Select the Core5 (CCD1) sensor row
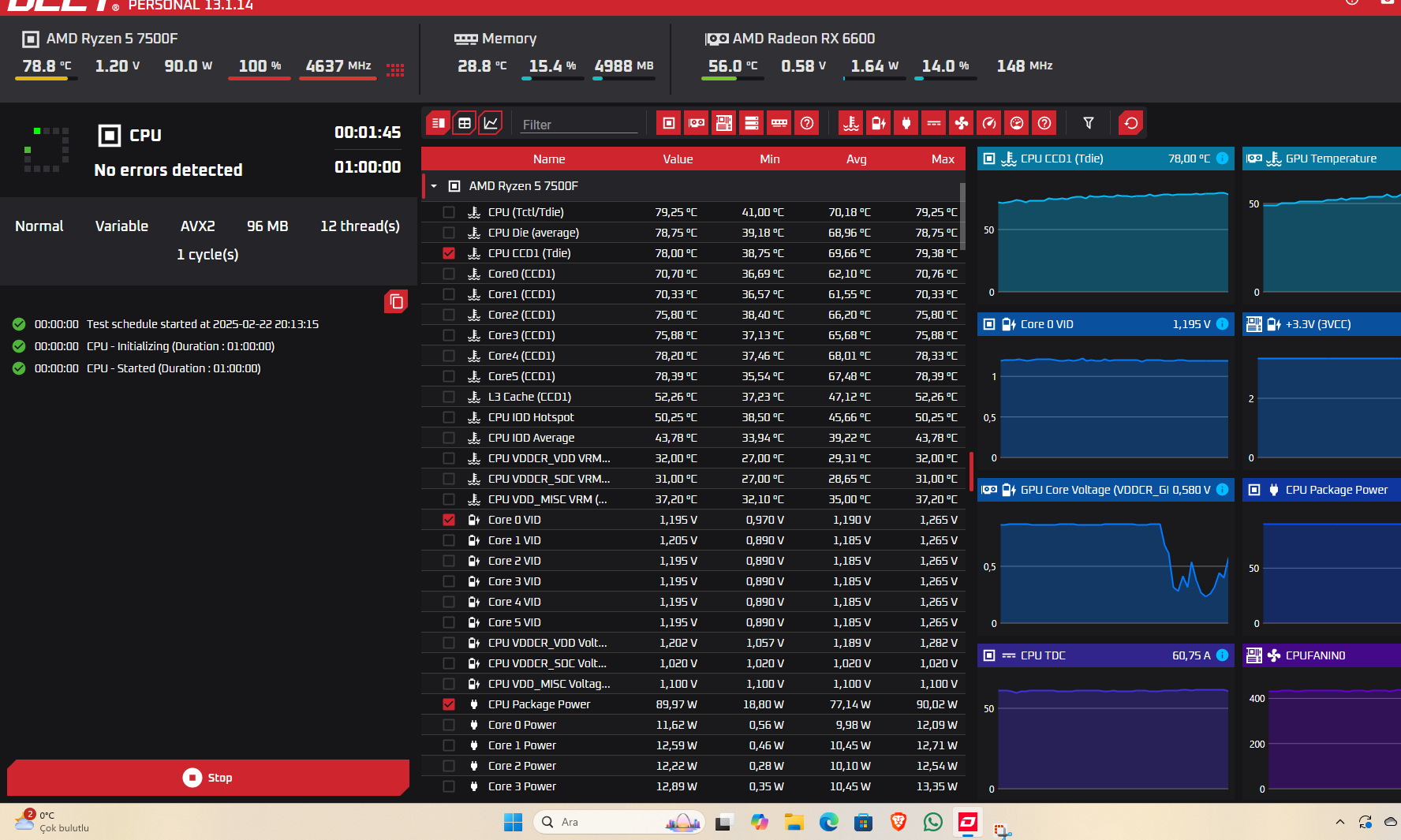The image size is (1401, 840). pyautogui.click(x=693, y=376)
